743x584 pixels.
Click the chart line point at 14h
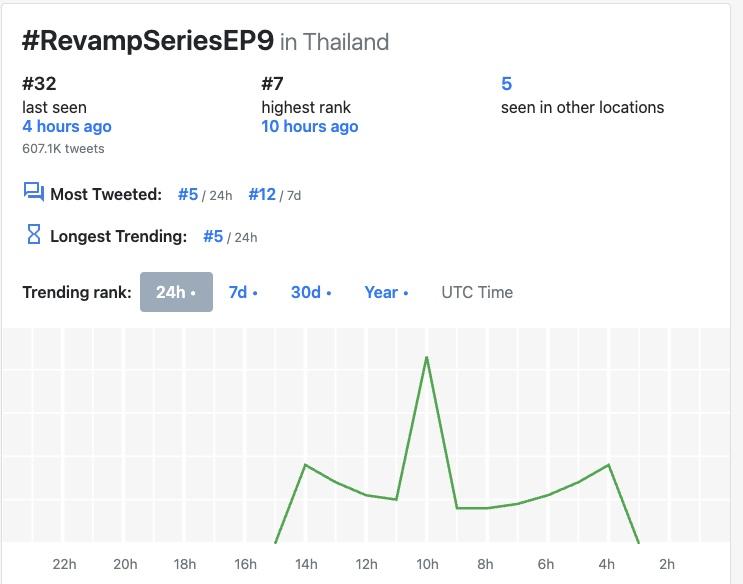click(305, 465)
